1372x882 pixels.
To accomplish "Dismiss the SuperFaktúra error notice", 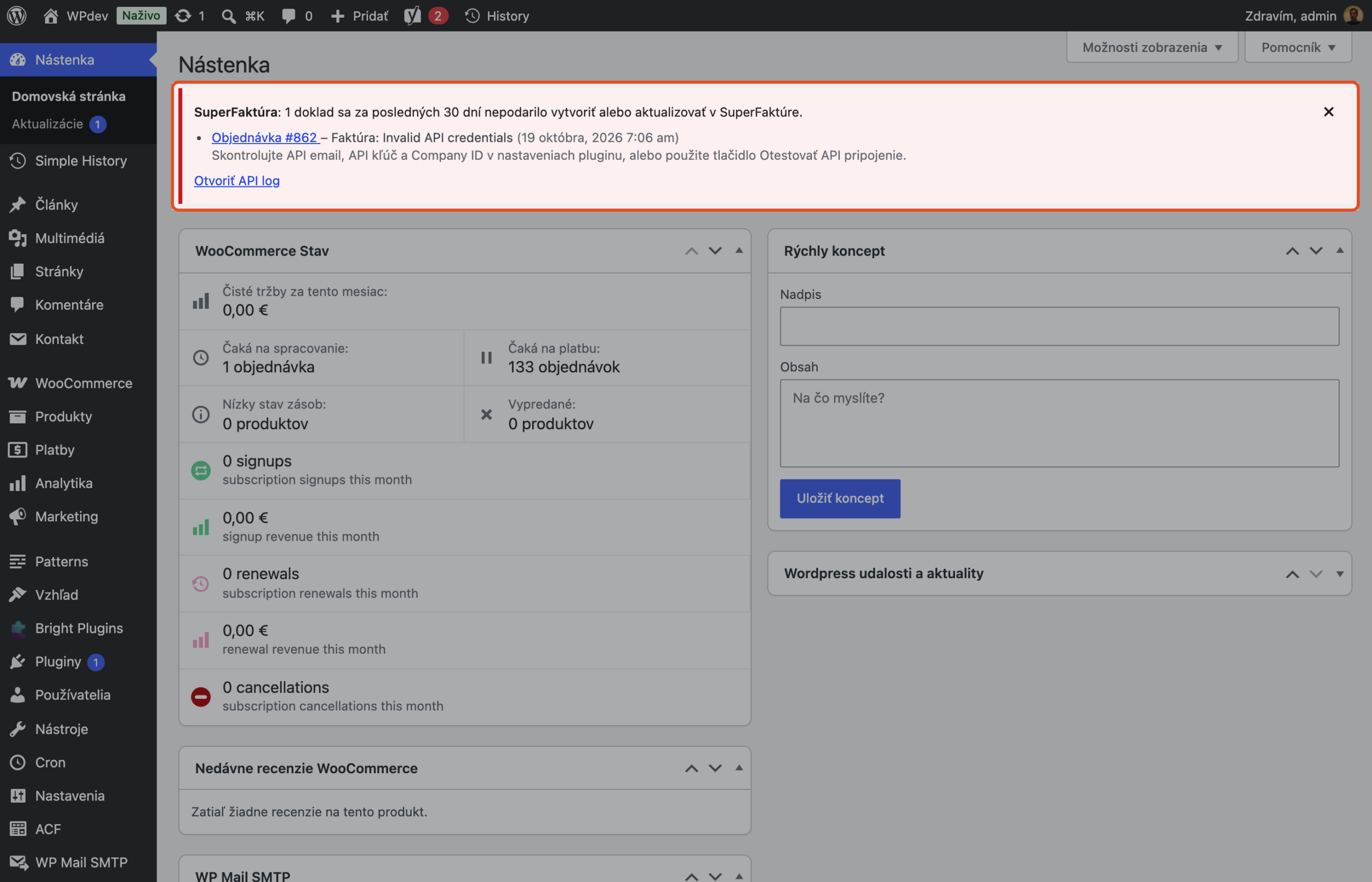I will (1329, 111).
